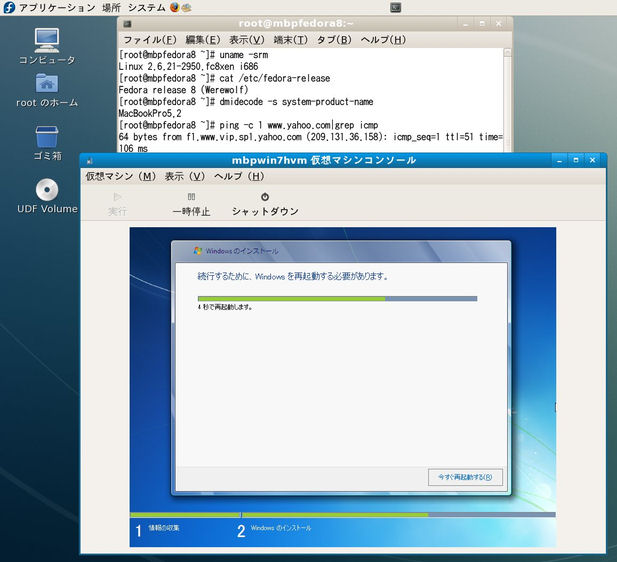Open 仮想マシン(M) menu in console
Image resolution: width=617 pixels, height=562 pixels.
[121, 176]
